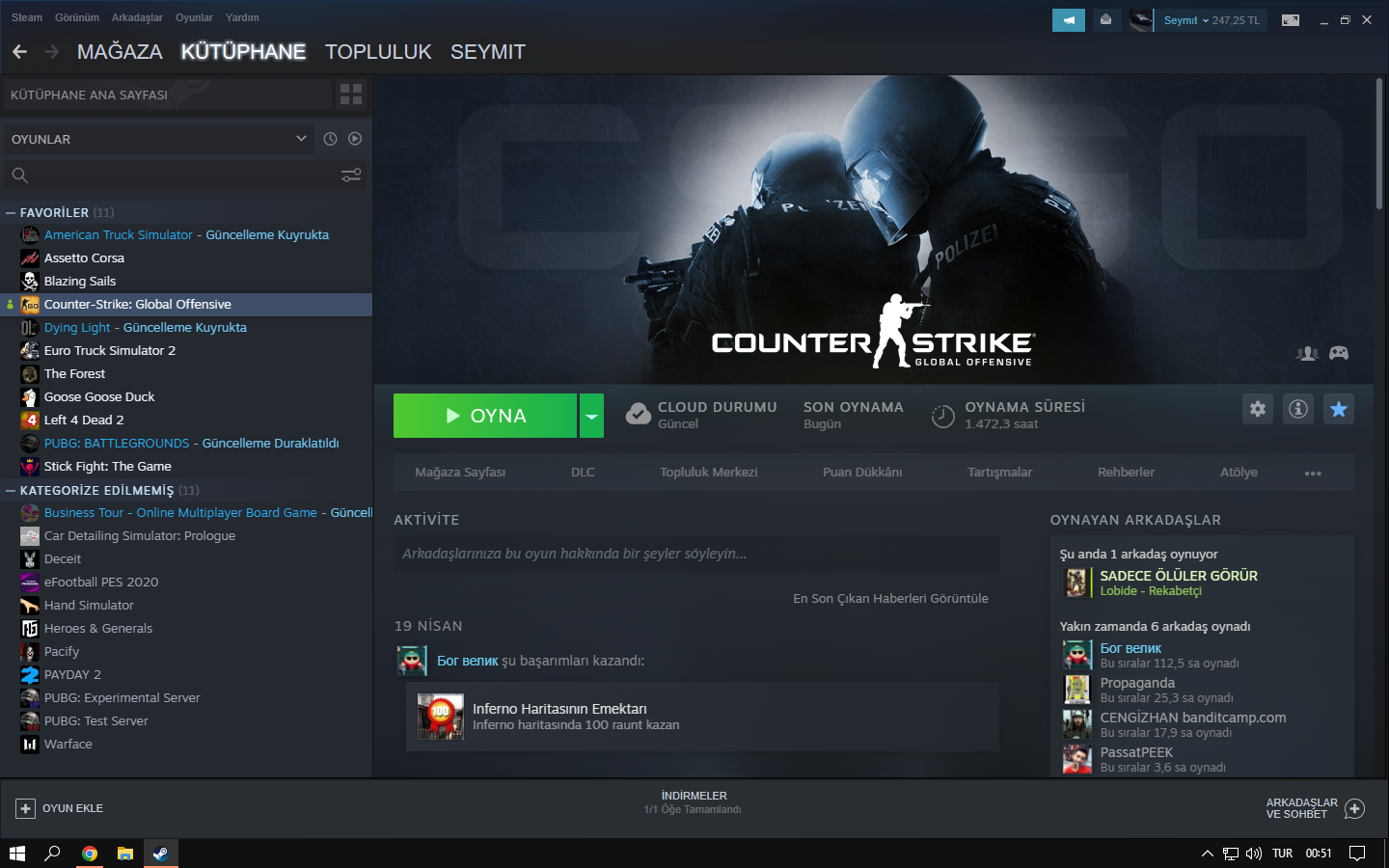Open the DLC page link

(x=583, y=473)
